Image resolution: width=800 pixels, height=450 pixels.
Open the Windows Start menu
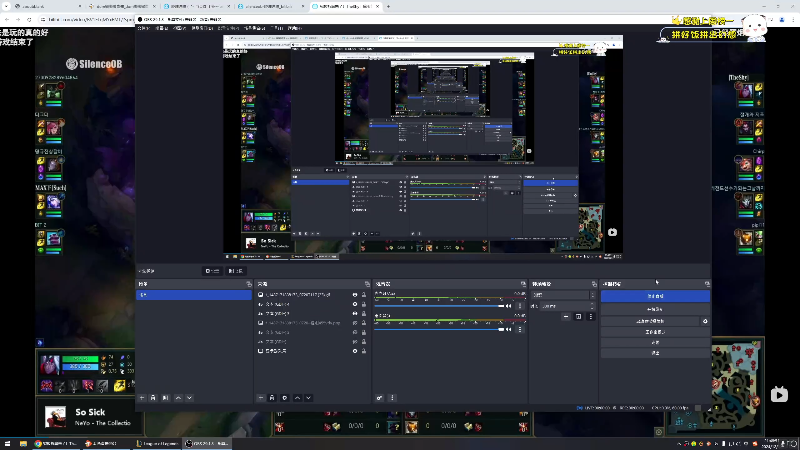(x=7, y=443)
